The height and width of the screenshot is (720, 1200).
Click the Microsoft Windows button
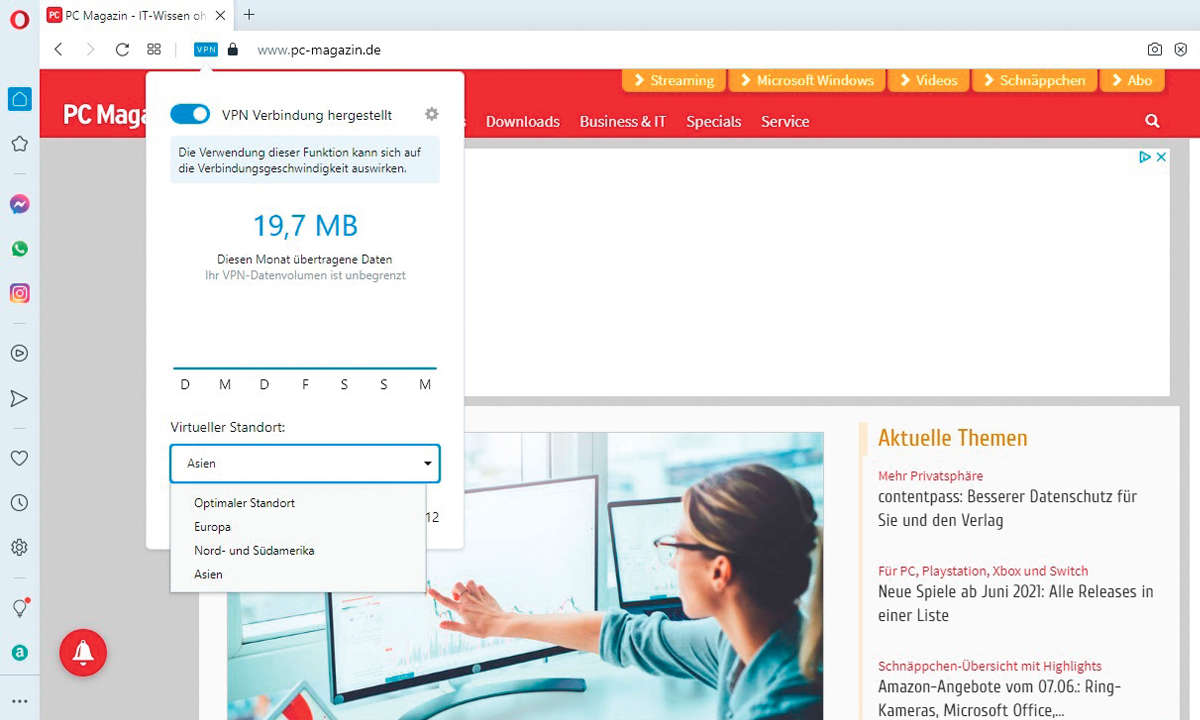tap(806, 80)
